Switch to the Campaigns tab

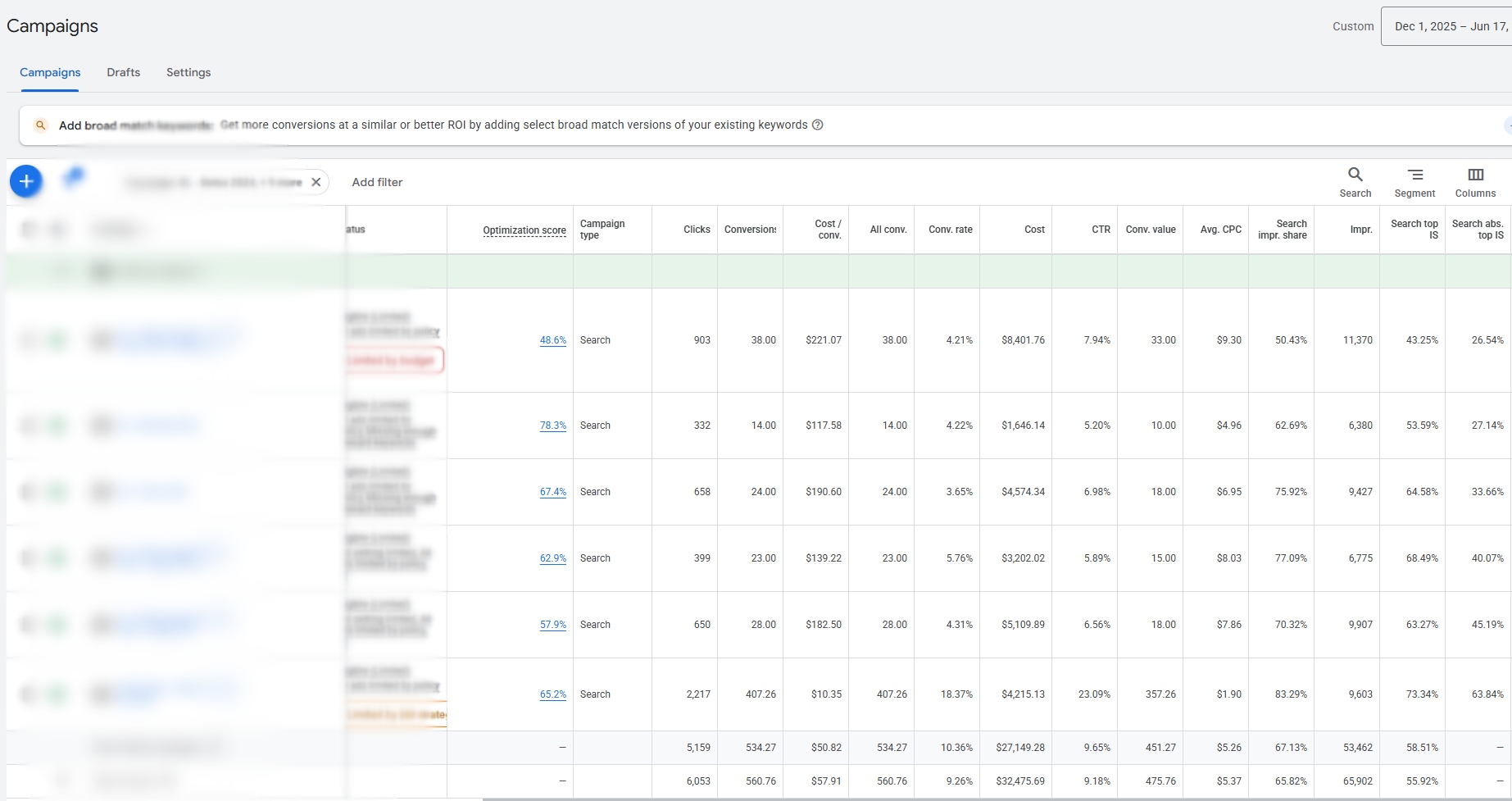tap(50, 72)
